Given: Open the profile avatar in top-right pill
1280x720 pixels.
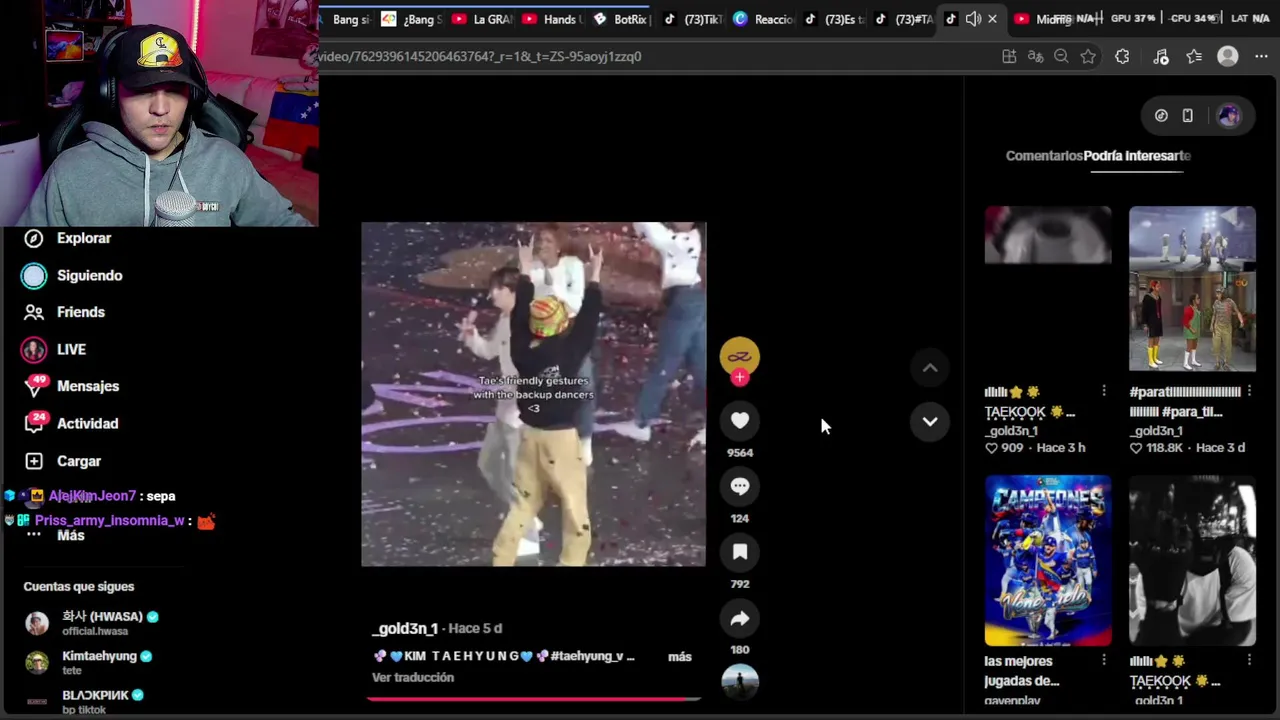Looking at the screenshot, I should tap(1229, 116).
